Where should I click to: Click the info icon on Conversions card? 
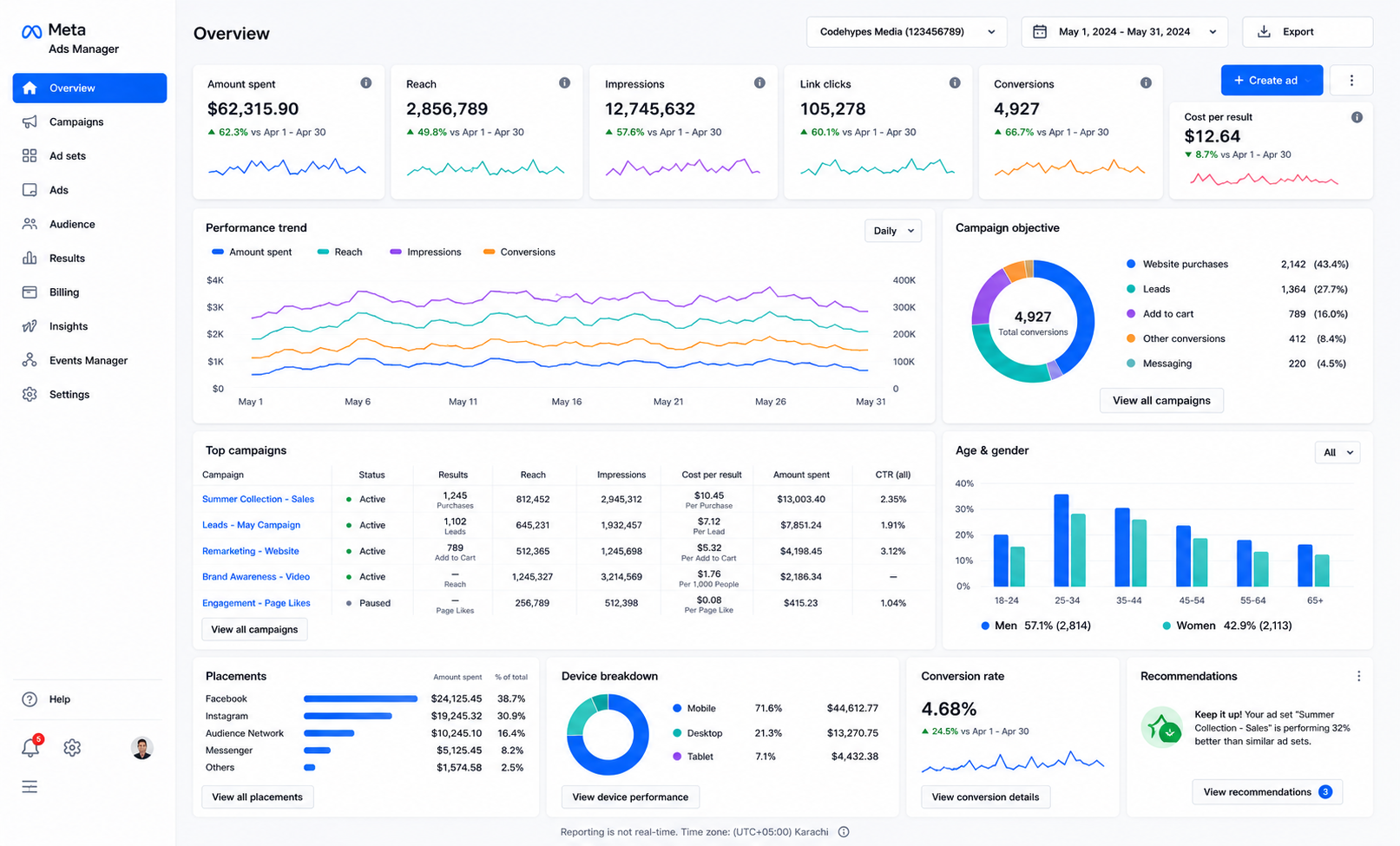[x=1146, y=83]
